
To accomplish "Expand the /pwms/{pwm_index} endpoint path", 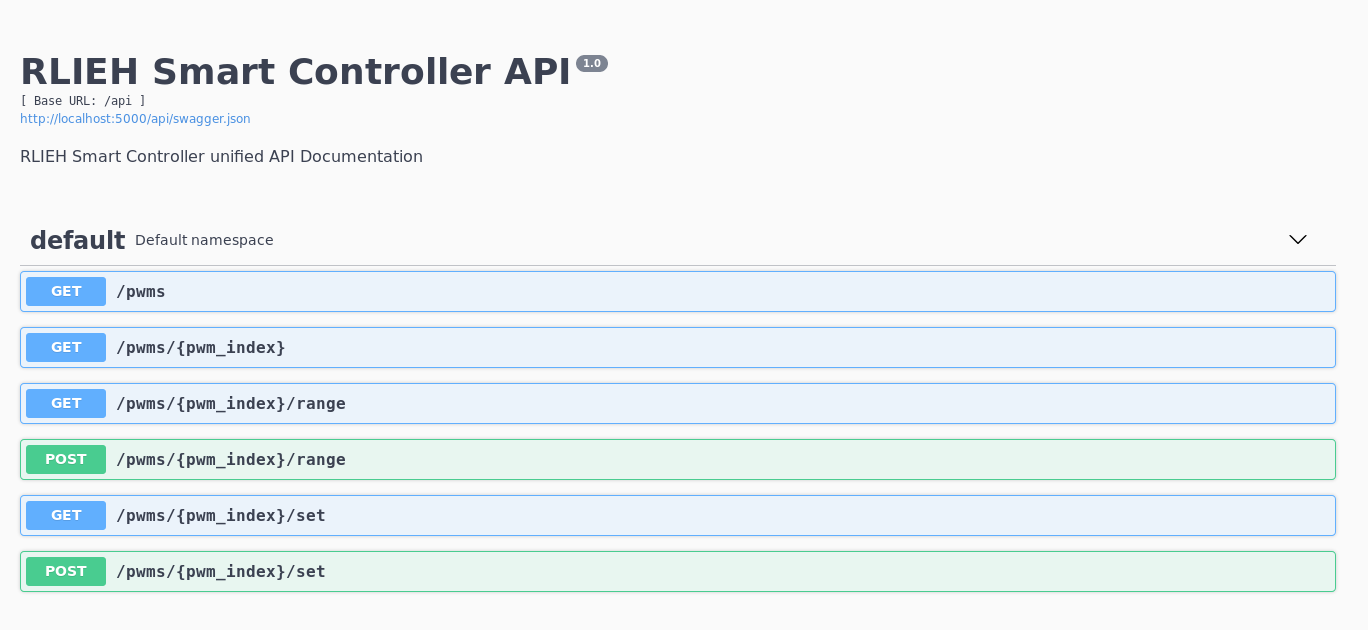I will coord(201,348).
